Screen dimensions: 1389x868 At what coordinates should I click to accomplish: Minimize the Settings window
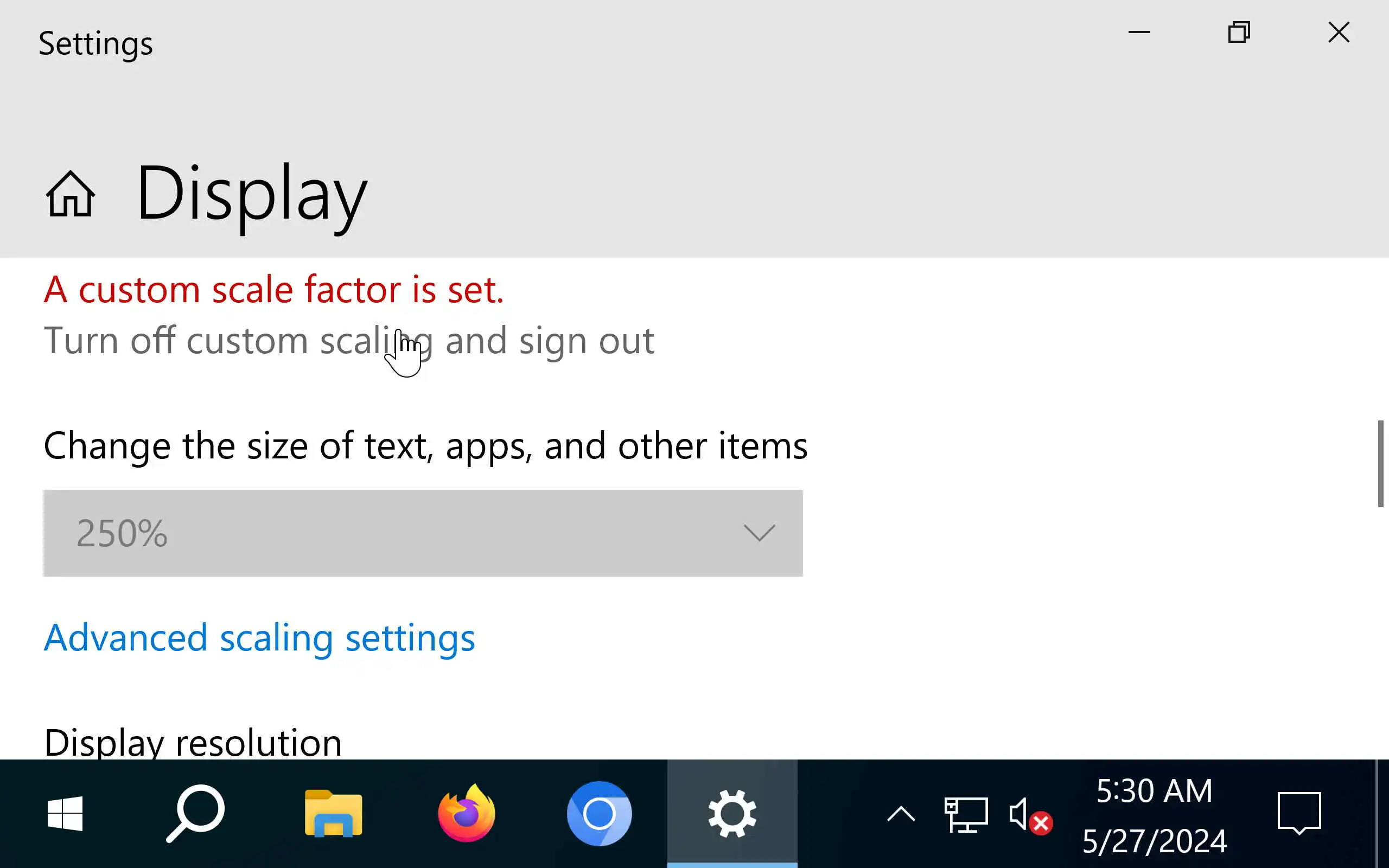point(1139,32)
